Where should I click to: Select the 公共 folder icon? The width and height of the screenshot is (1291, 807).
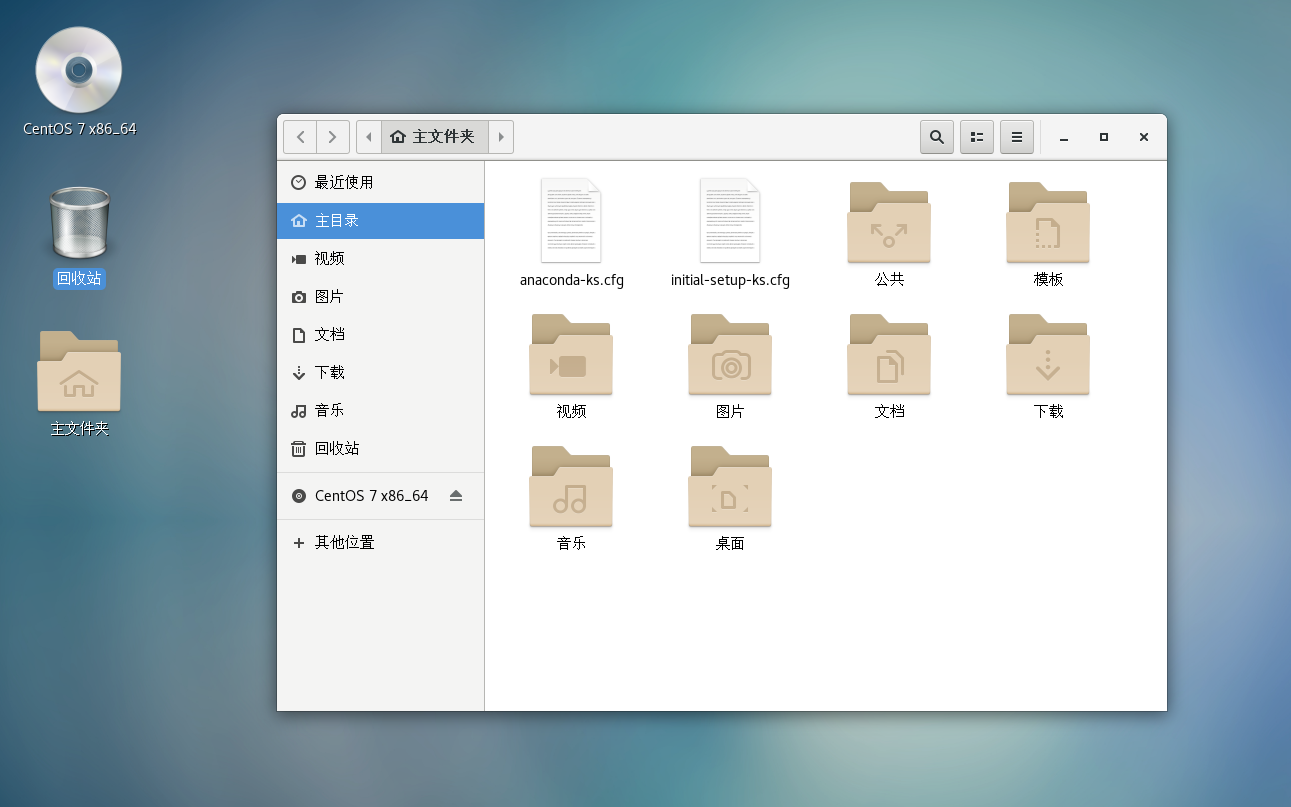click(889, 222)
